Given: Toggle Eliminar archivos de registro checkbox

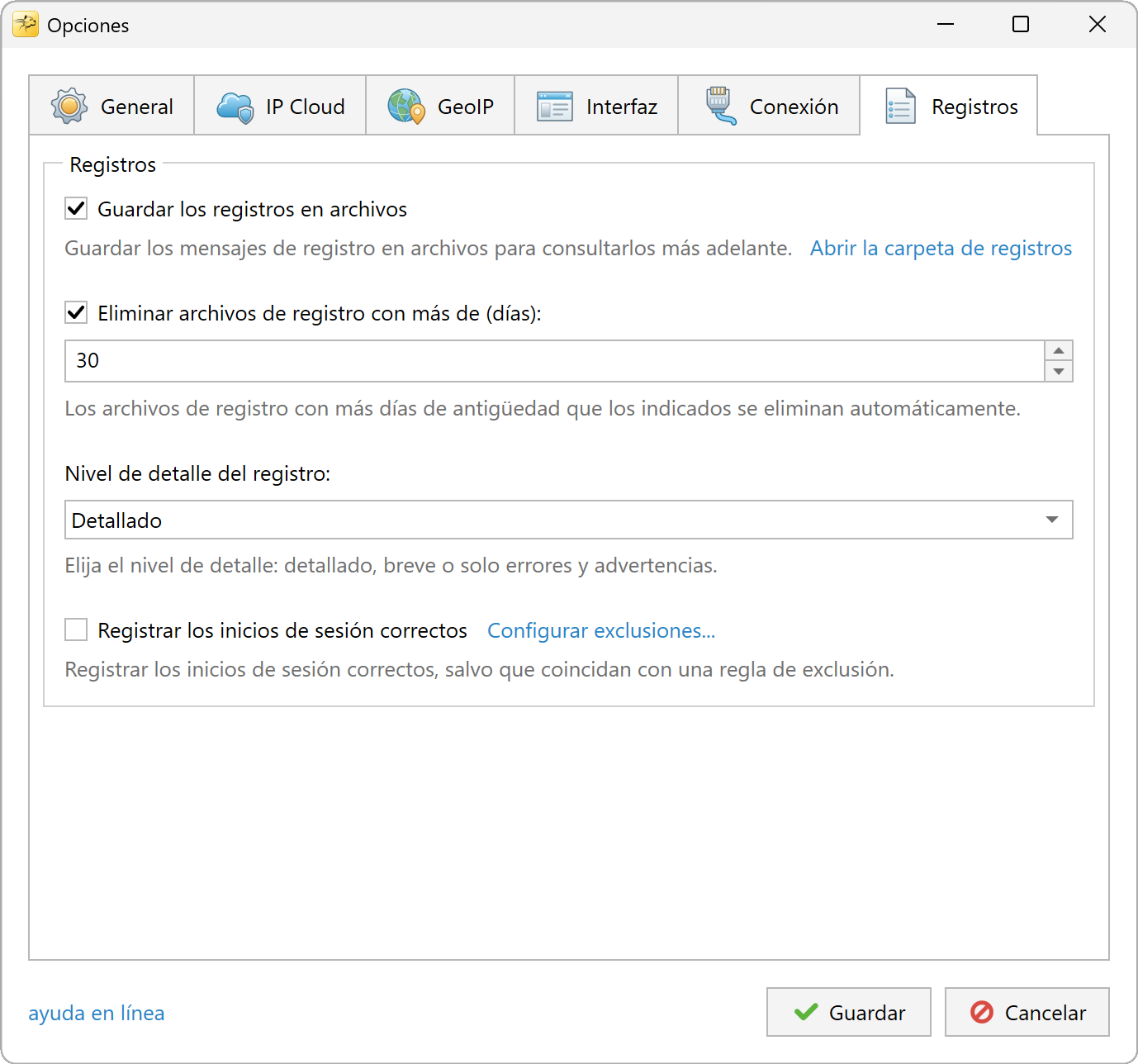Looking at the screenshot, I should (x=76, y=312).
